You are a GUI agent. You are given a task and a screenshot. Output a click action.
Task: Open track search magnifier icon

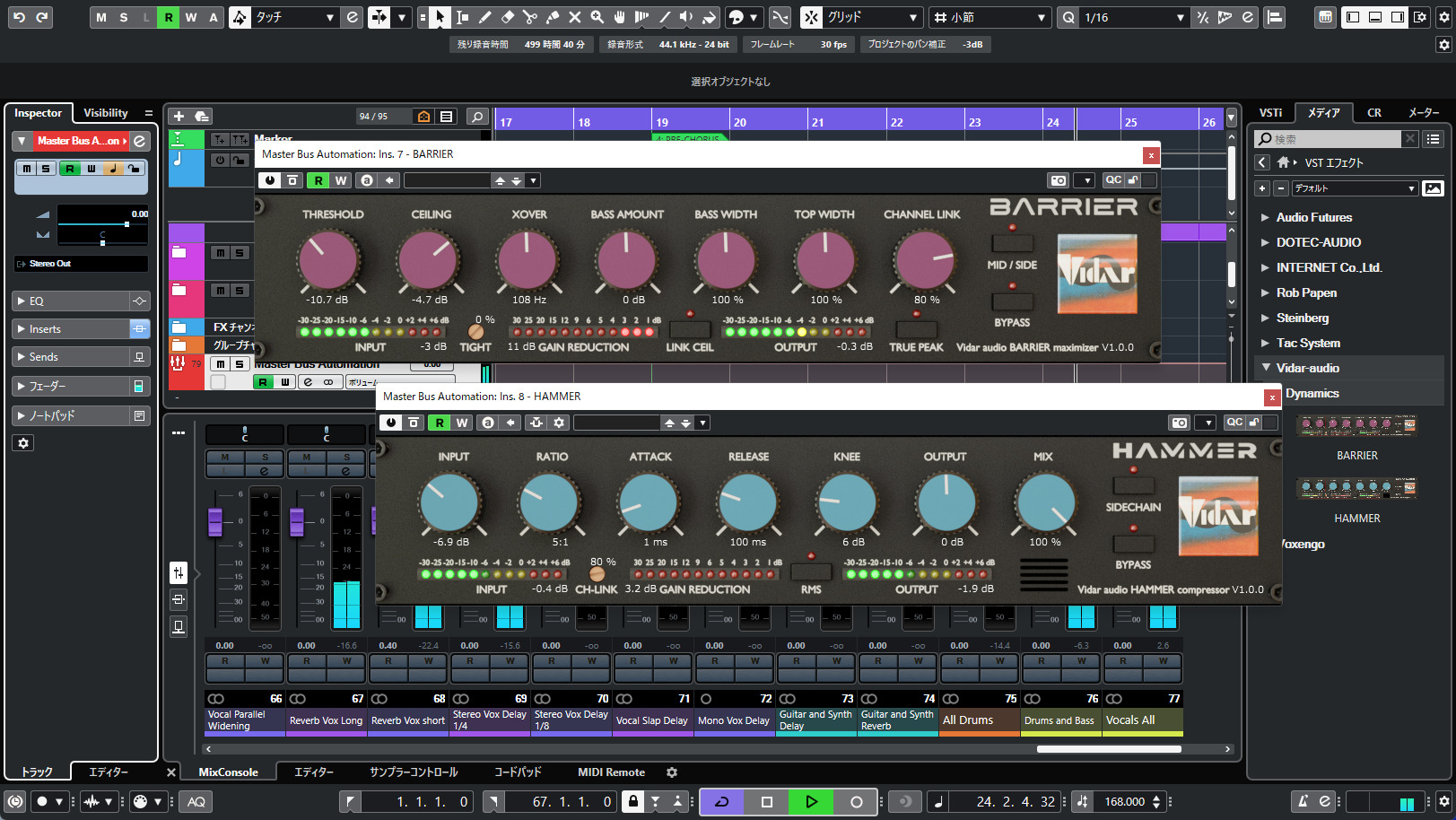[478, 116]
